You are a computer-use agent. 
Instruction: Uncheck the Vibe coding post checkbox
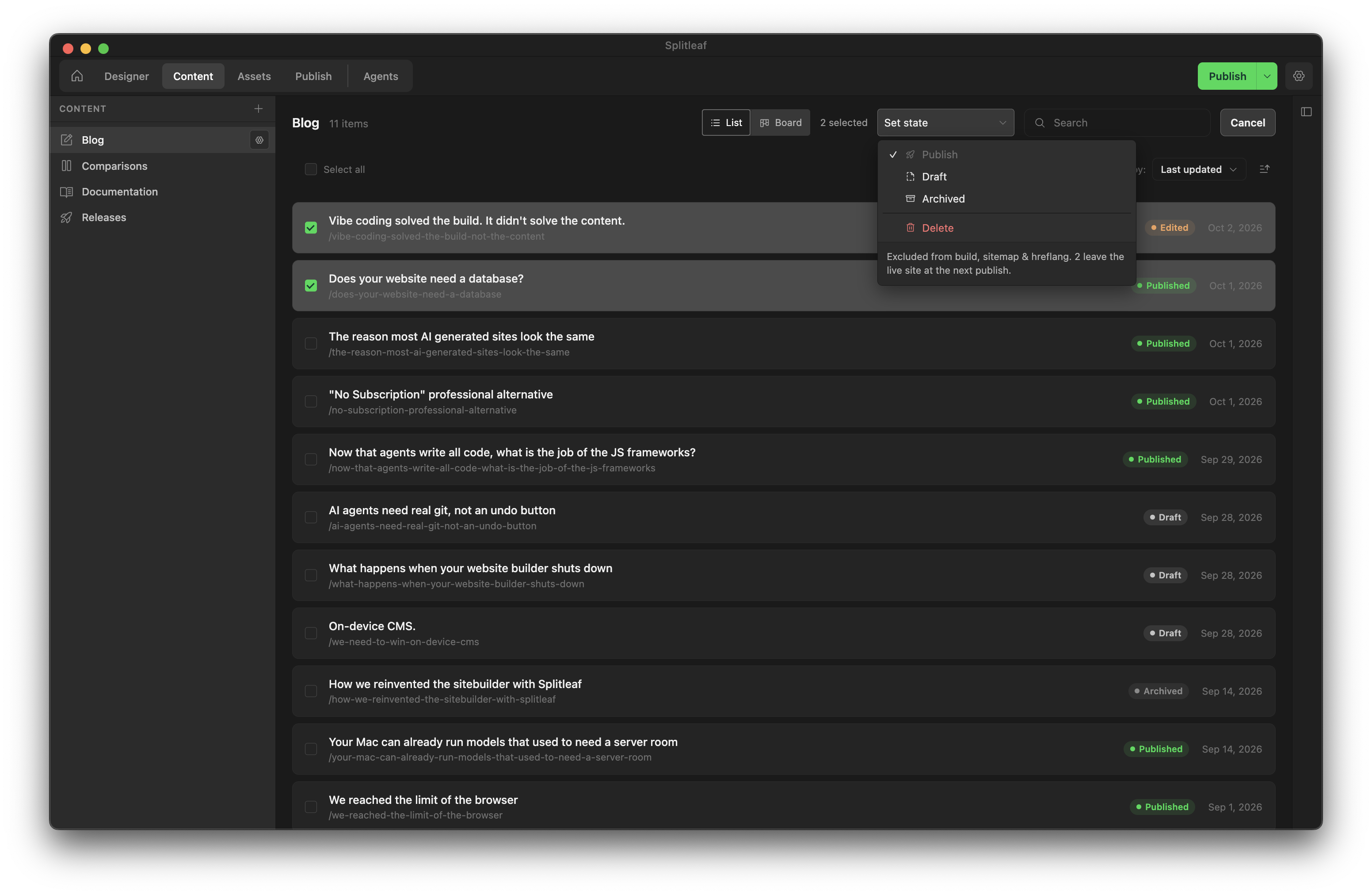click(311, 228)
